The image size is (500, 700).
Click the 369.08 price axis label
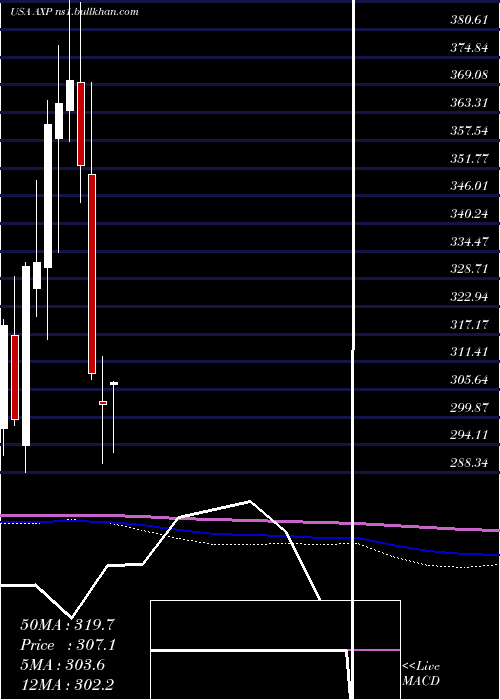pos(469,75)
